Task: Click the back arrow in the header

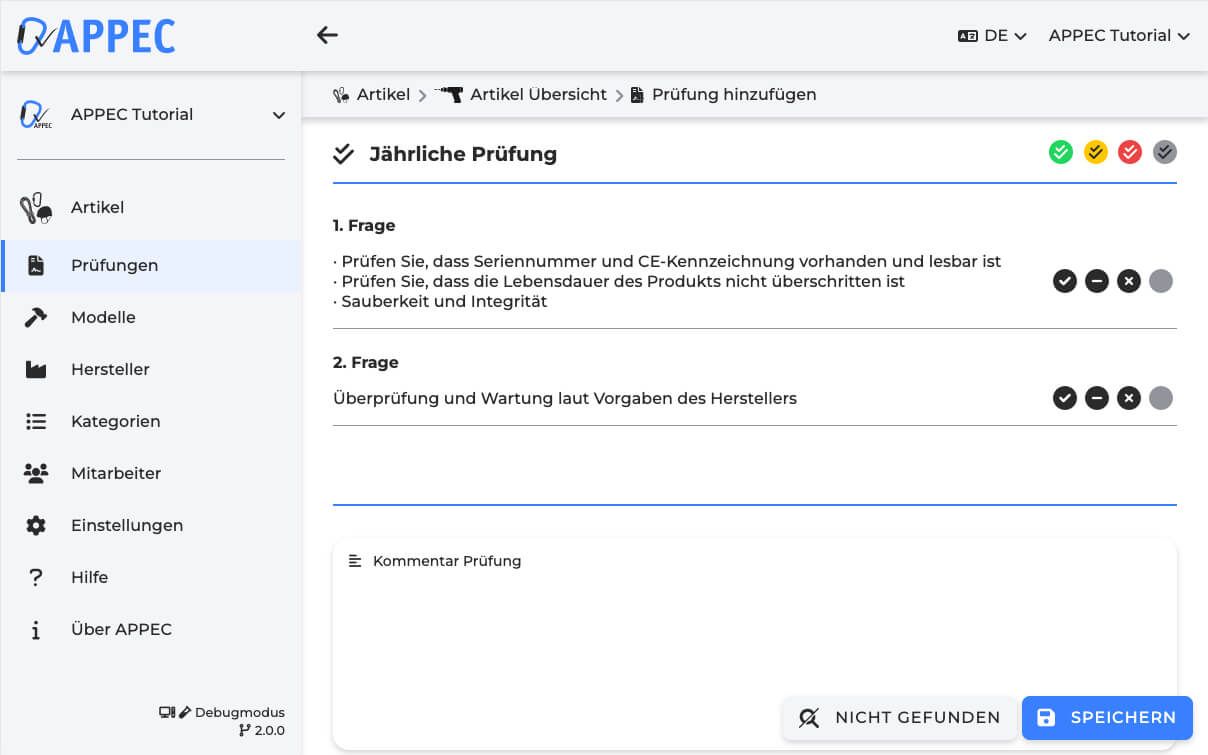Action: tap(327, 34)
